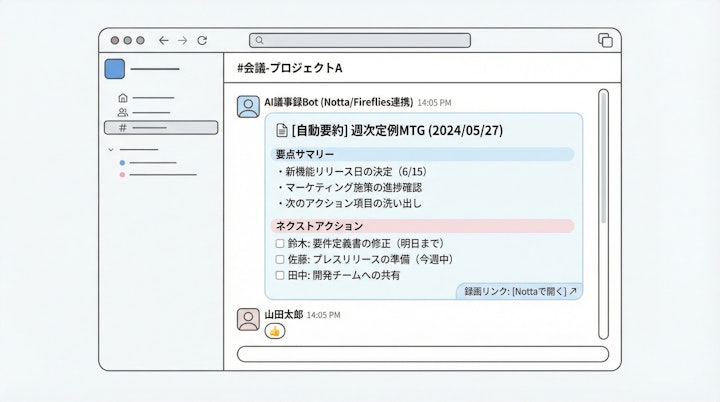Click the chat vertical scrollbar

pos(603,214)
